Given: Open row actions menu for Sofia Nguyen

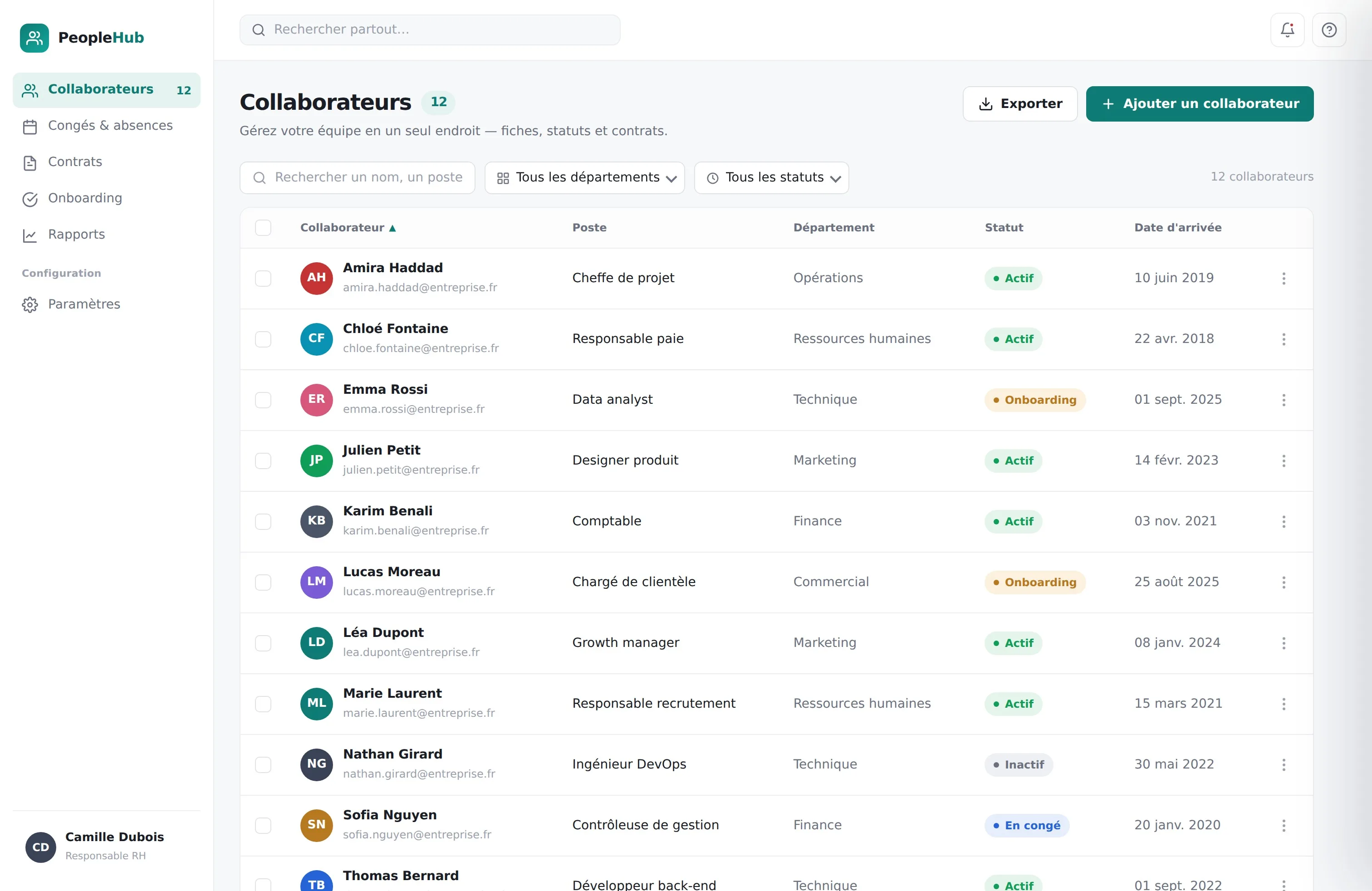Looking at the screenshot, I should tap(1283, 825).
